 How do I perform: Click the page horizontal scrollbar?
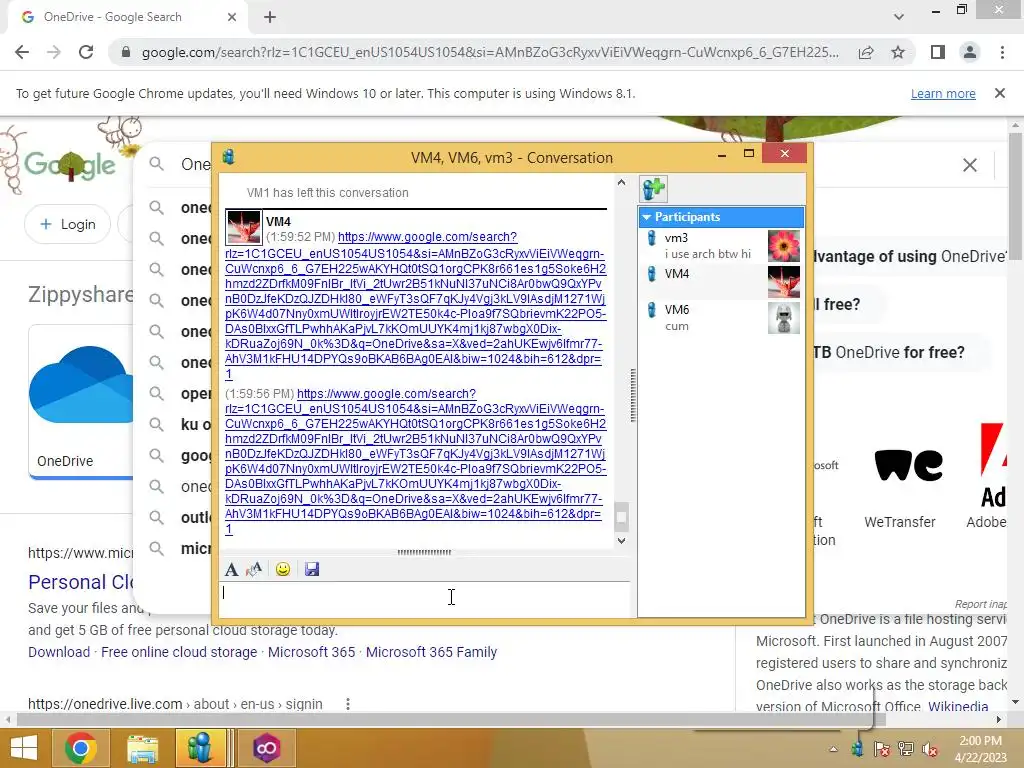451,720
